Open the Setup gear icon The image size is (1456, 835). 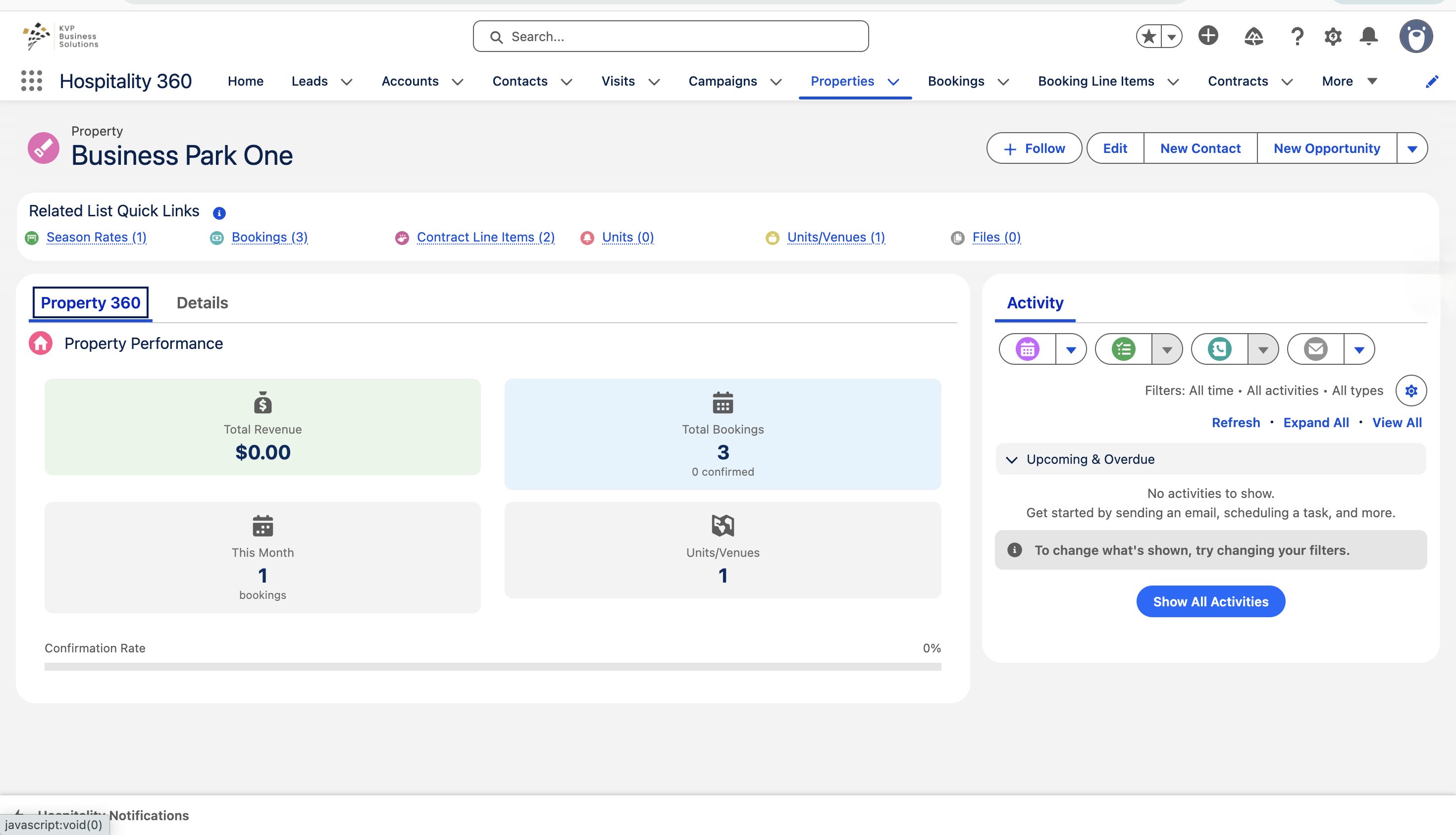coord(1332,37)
